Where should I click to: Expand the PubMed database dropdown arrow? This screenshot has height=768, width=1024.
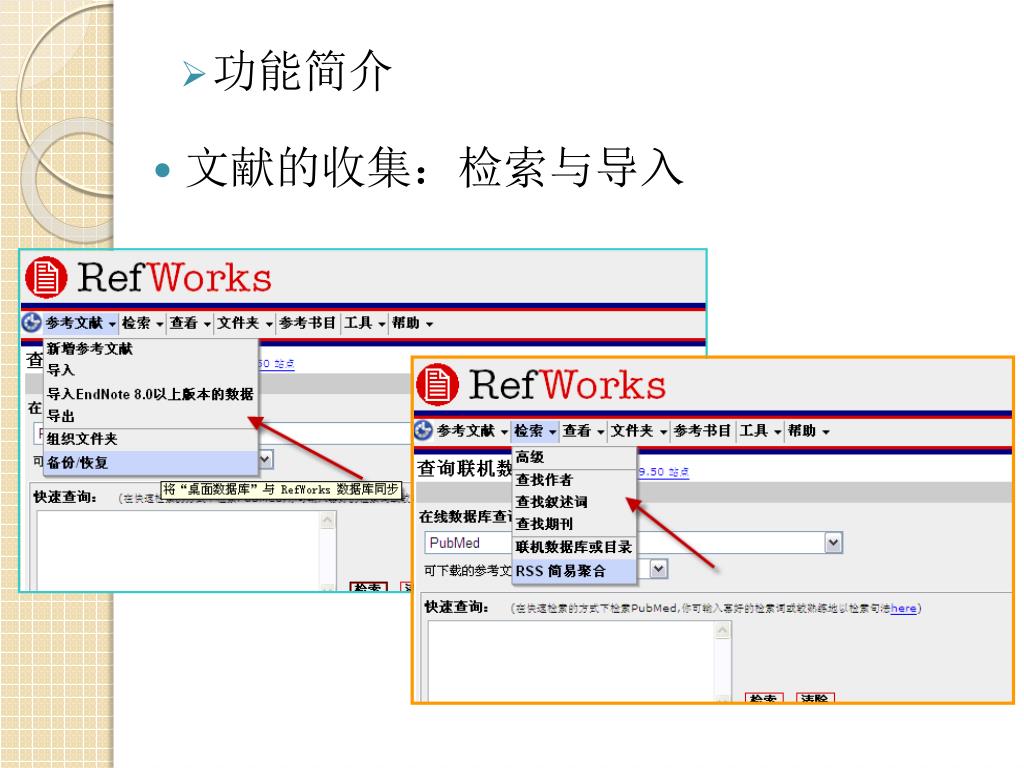point(833,543)
